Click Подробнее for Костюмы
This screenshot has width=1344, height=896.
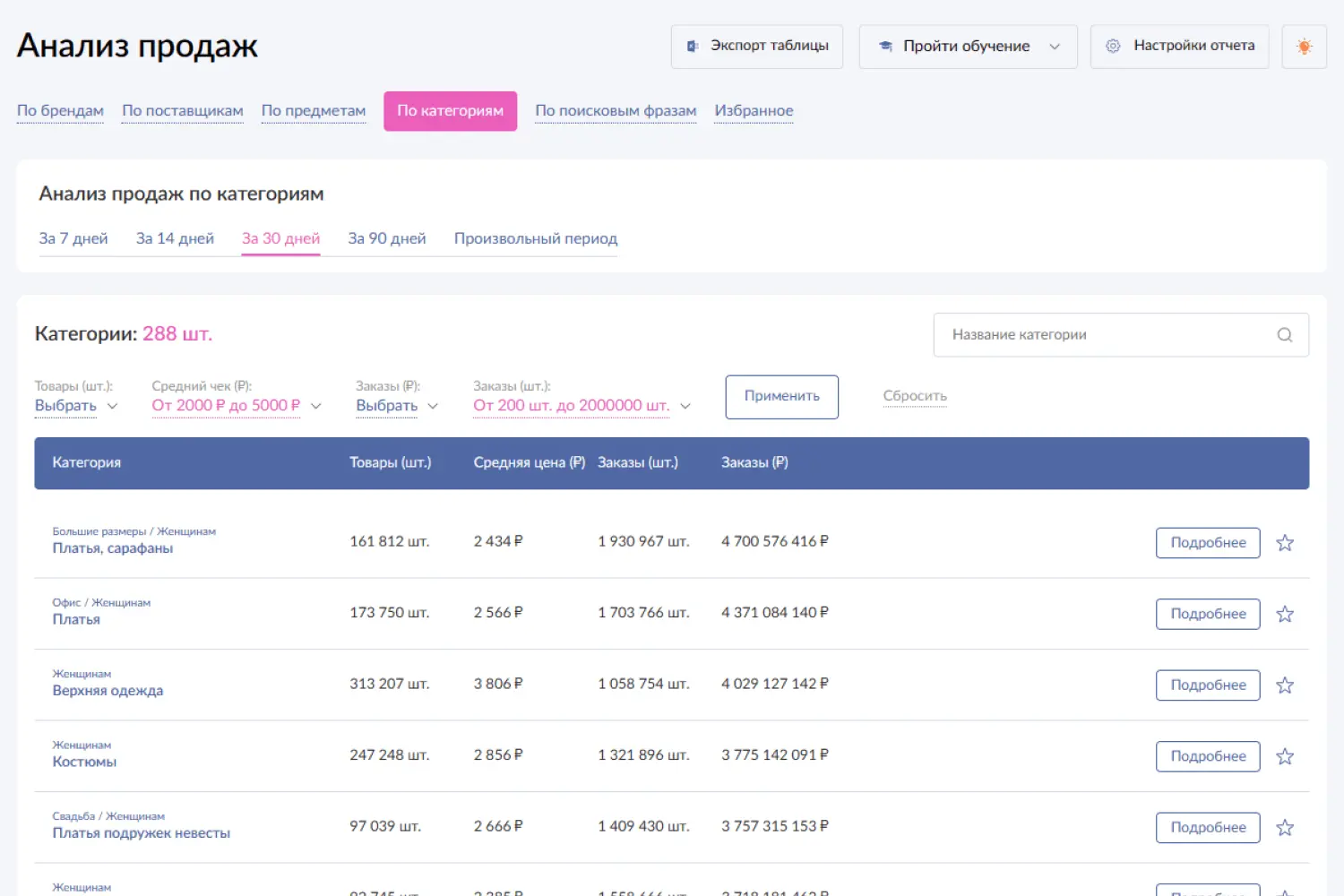[1208, 756]
